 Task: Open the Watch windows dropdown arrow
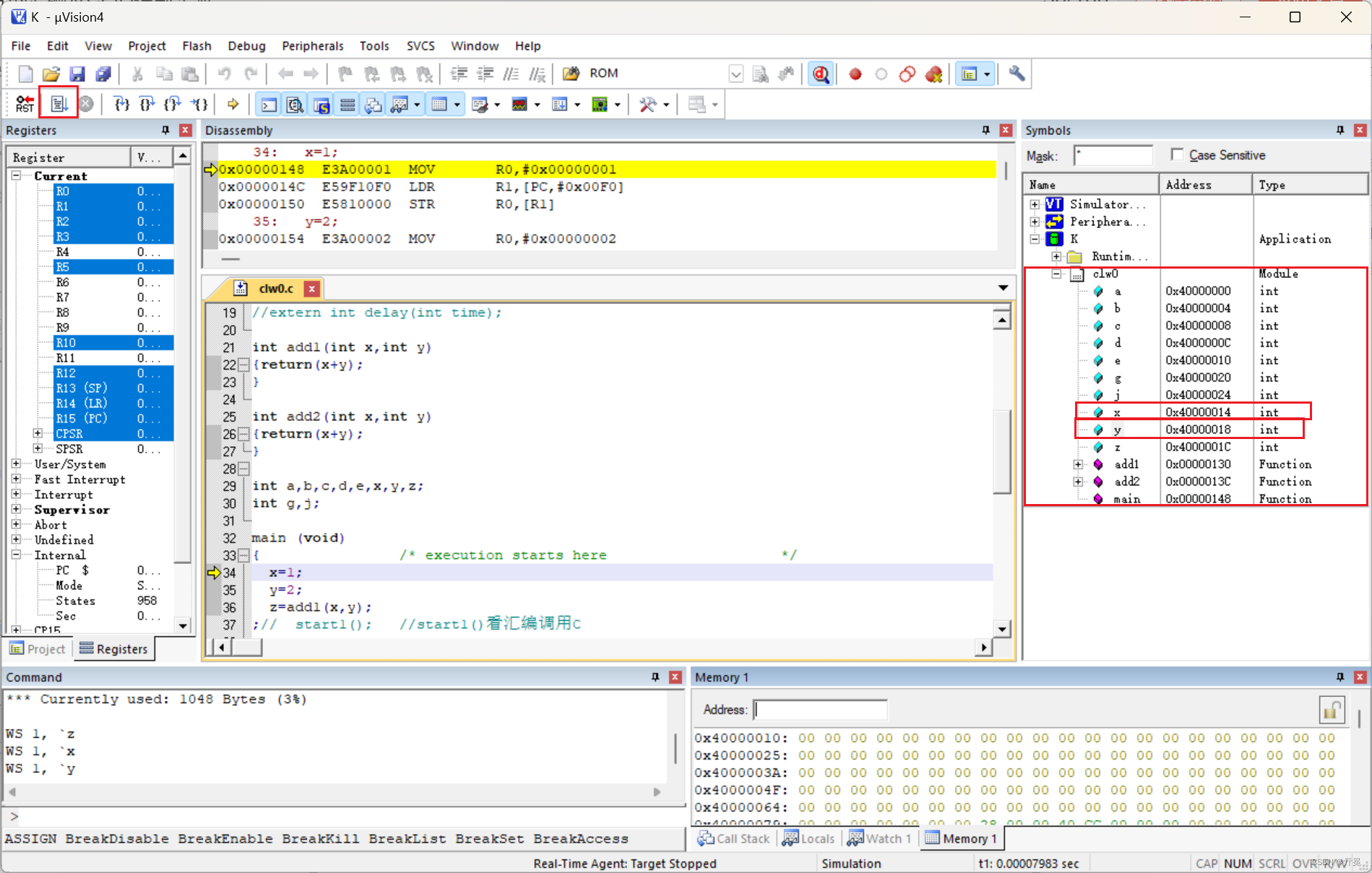[x=417, y=105]
